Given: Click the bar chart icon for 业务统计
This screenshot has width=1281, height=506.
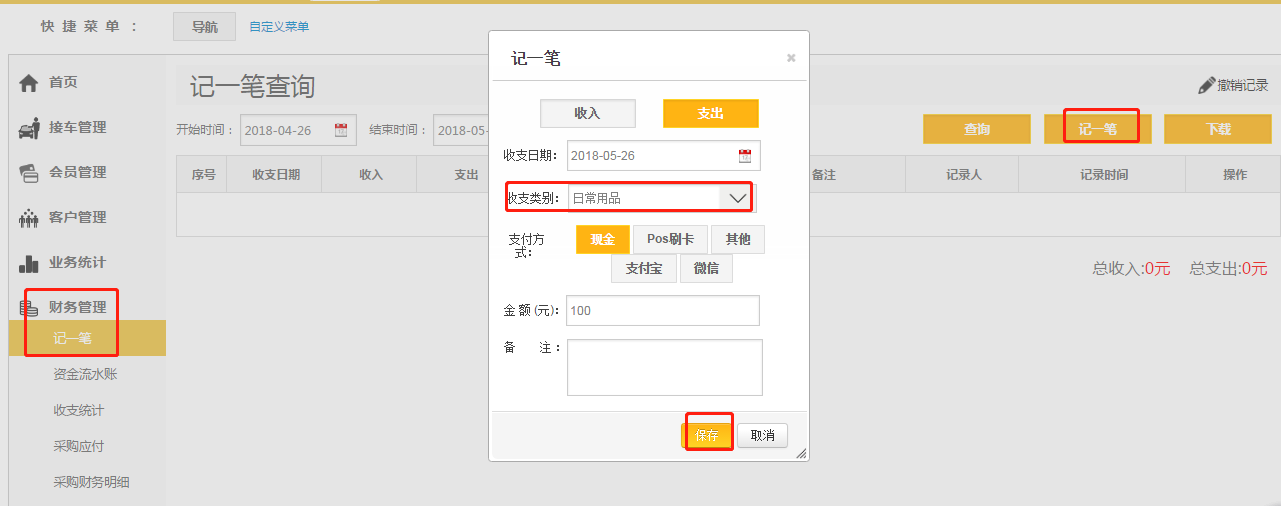Looking at the screenshot, I should pyautogui.click(x=29, y=263).
